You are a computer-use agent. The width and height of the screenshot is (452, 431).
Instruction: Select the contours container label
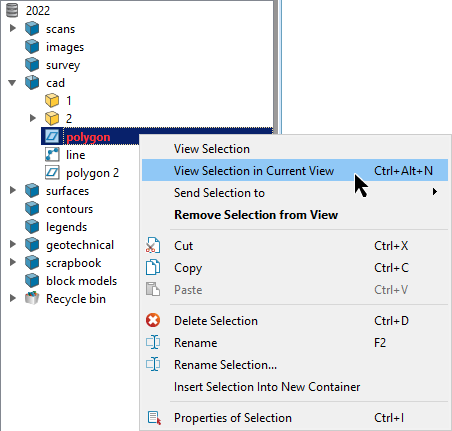[69, 209]
